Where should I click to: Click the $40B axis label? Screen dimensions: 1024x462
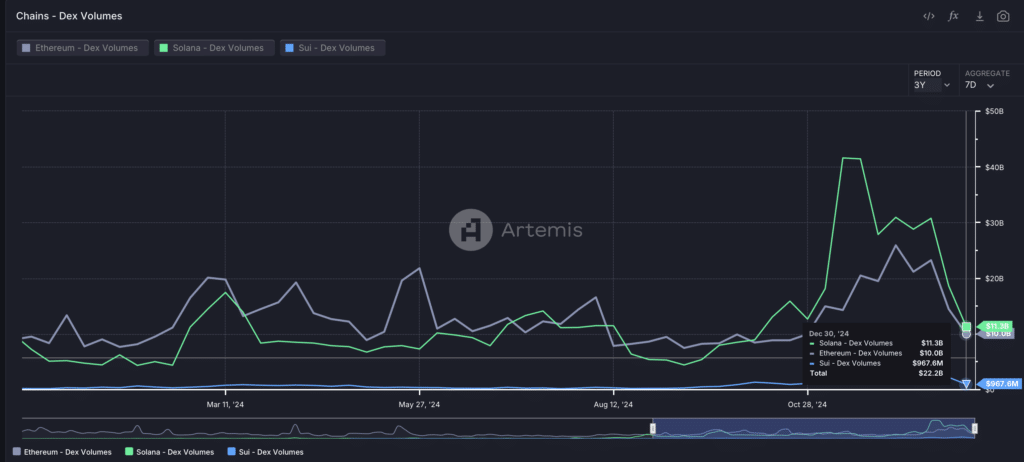[x=995, y=167]
